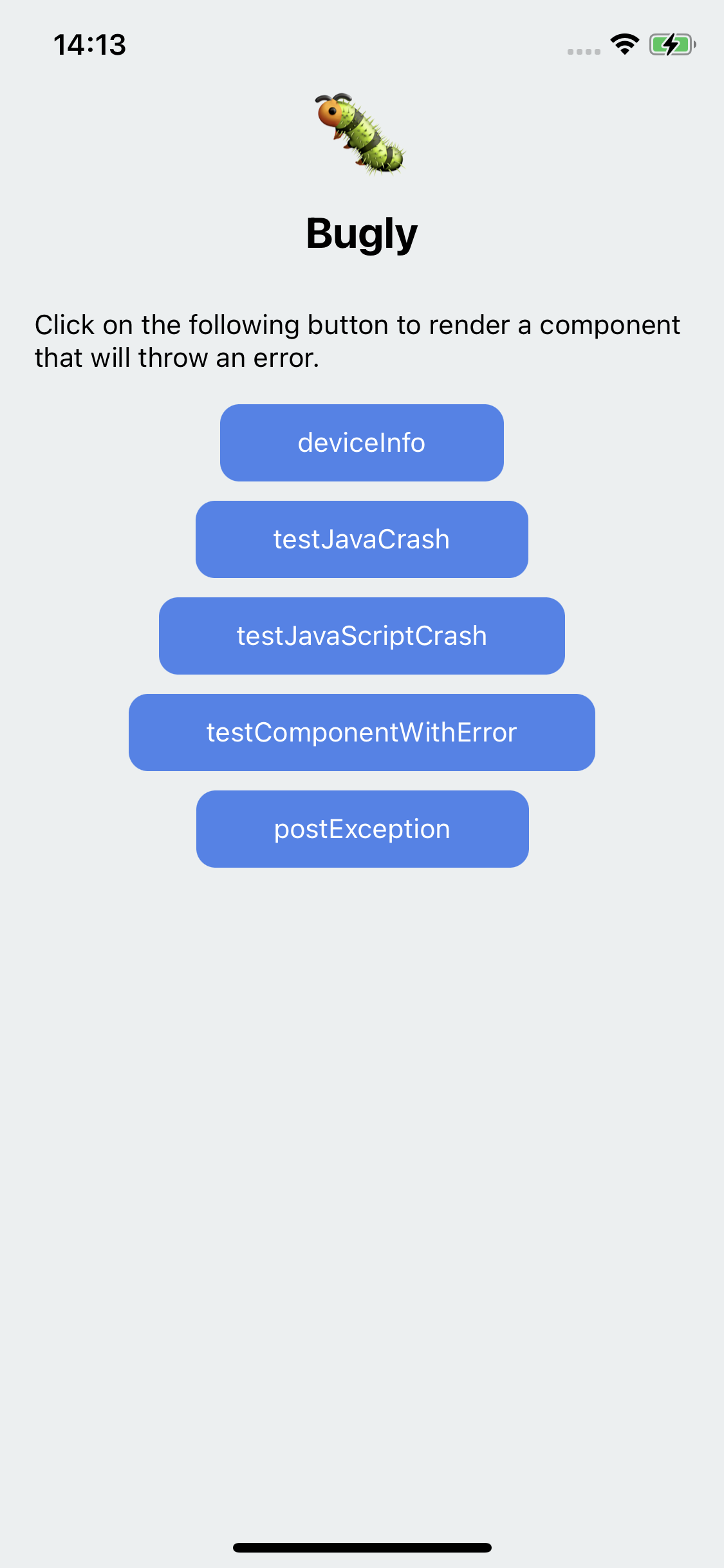Viewport: 724px width, 1568px height.
Task: Click the words 'that will throw an error.'
Action: pos(177,358)
